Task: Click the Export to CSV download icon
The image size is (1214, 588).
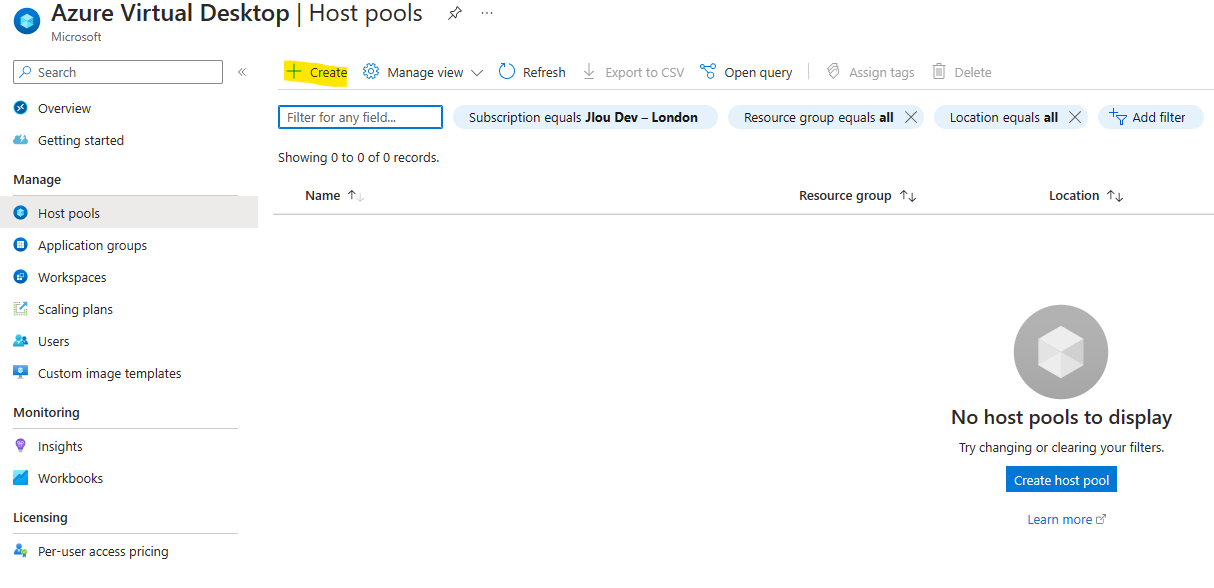Action: pos(589,71)
